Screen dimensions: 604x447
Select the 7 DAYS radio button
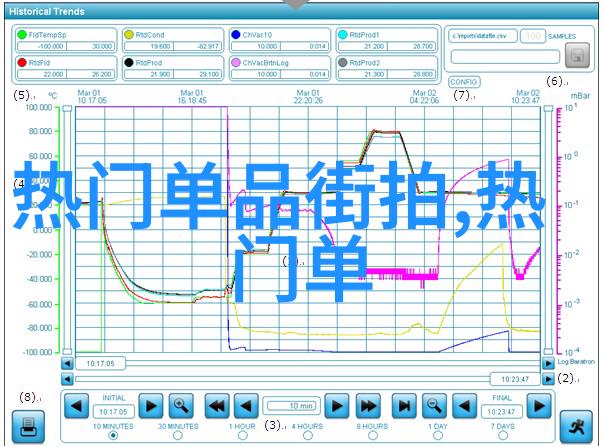(x=503, y=435)
